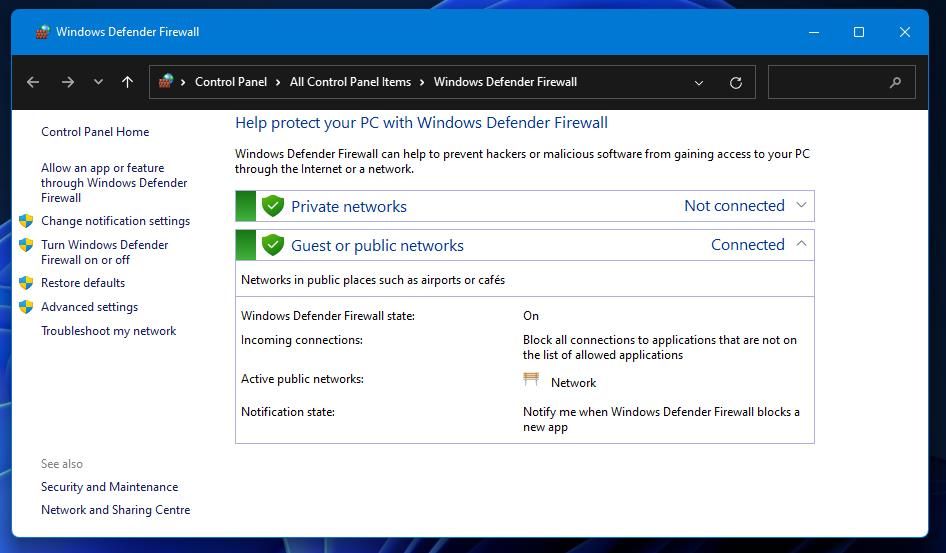
Task: Open recent locations chevron beside forward arrow
Action: click(x=98, y=82)
